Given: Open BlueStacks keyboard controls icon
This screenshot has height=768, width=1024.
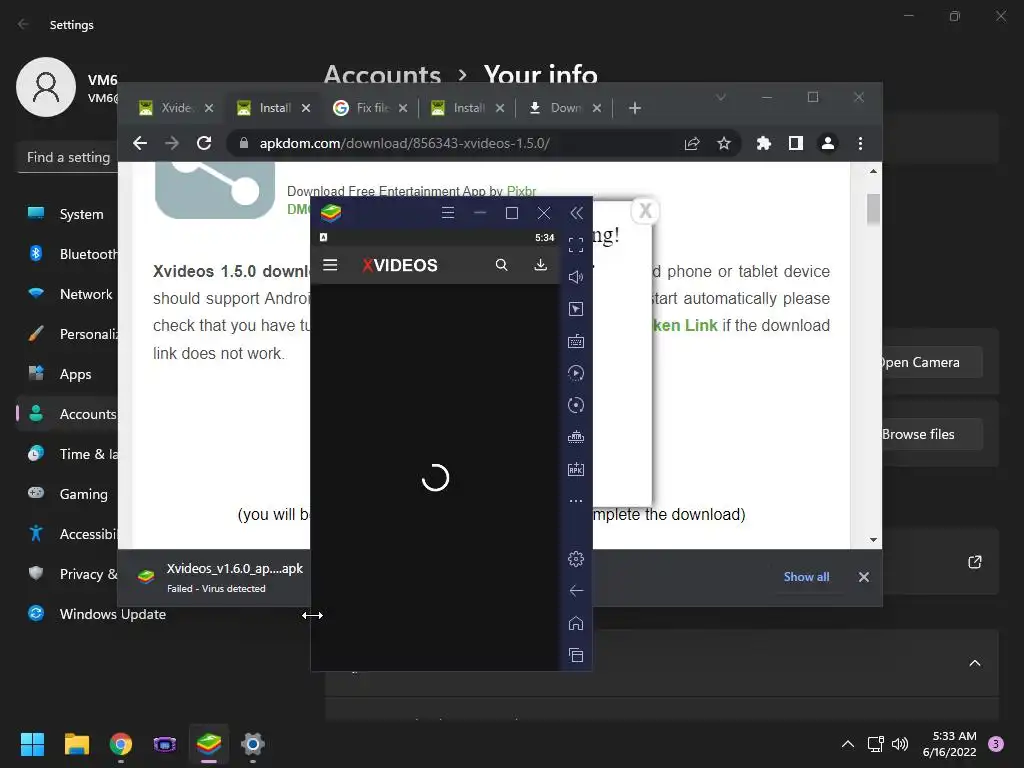Looking at the screenshot, I should [x=576, y=341].
